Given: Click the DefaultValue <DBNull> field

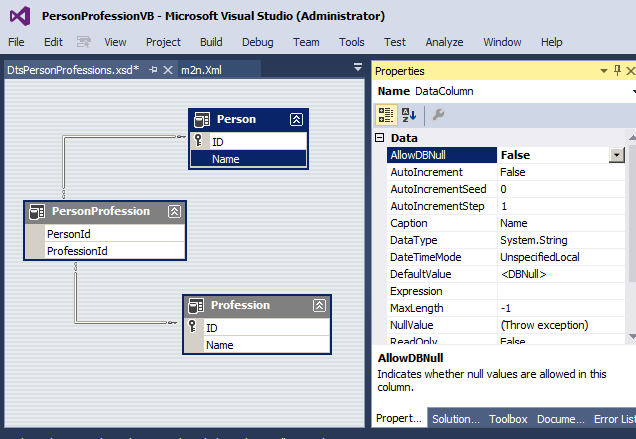Looking at the screenshot, I should click(561, 274).
